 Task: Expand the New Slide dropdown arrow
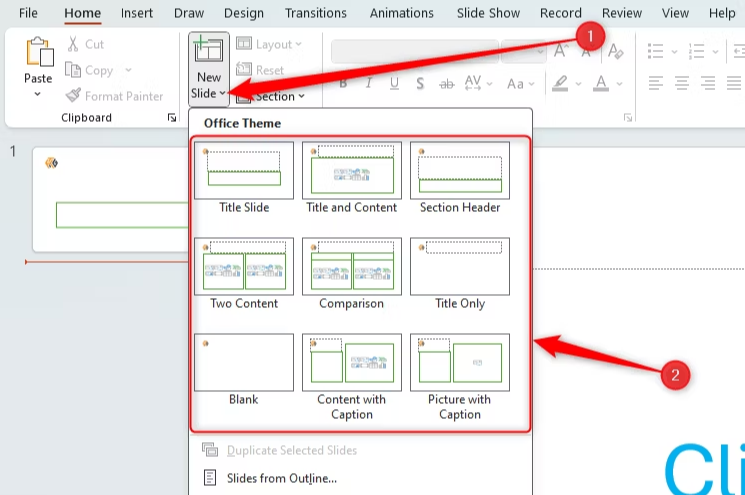point(222,94)
